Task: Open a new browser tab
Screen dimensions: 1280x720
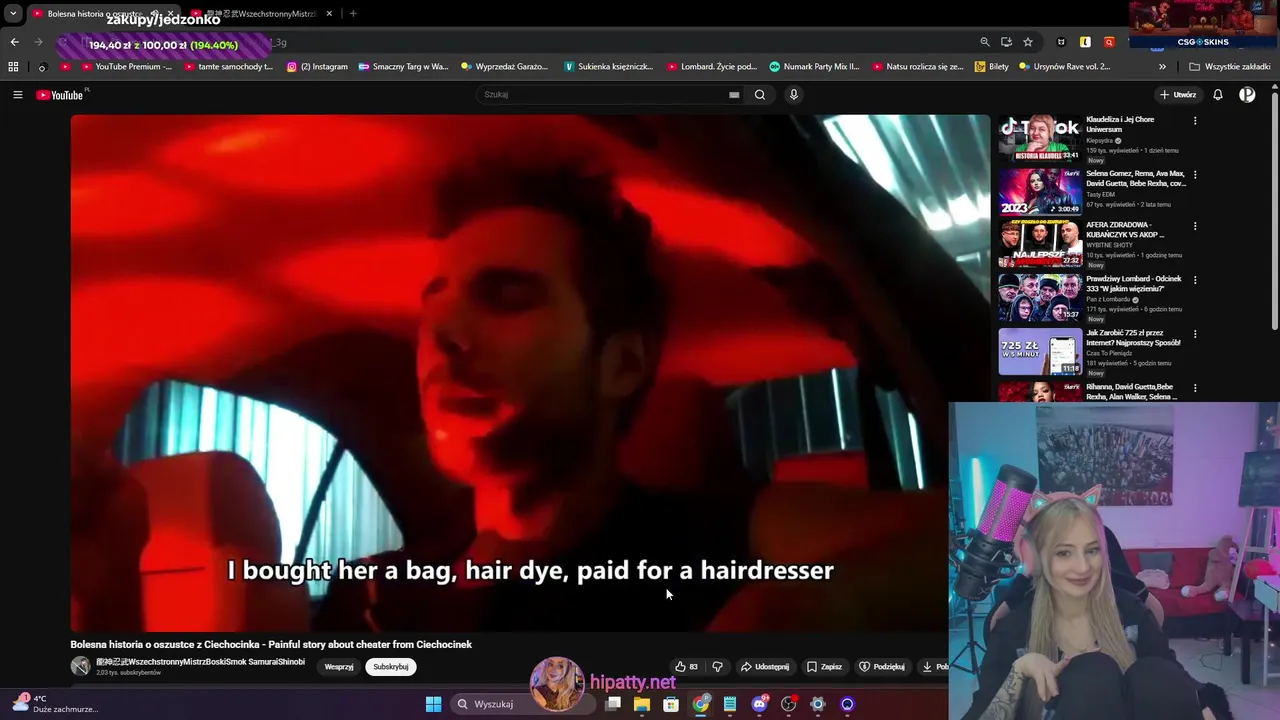Action: click(353, 14)
